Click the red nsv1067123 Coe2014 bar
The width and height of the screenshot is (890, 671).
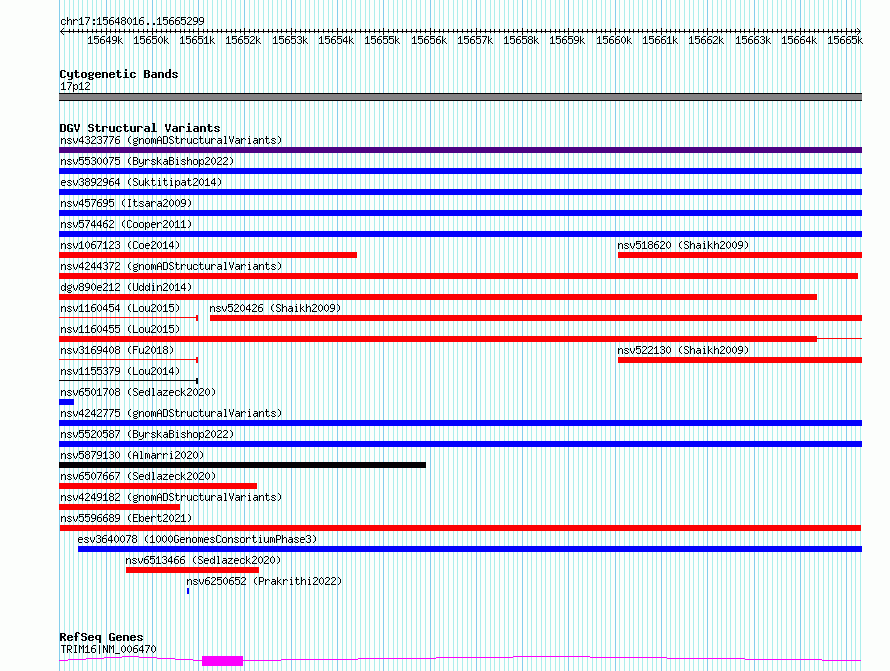208,255
